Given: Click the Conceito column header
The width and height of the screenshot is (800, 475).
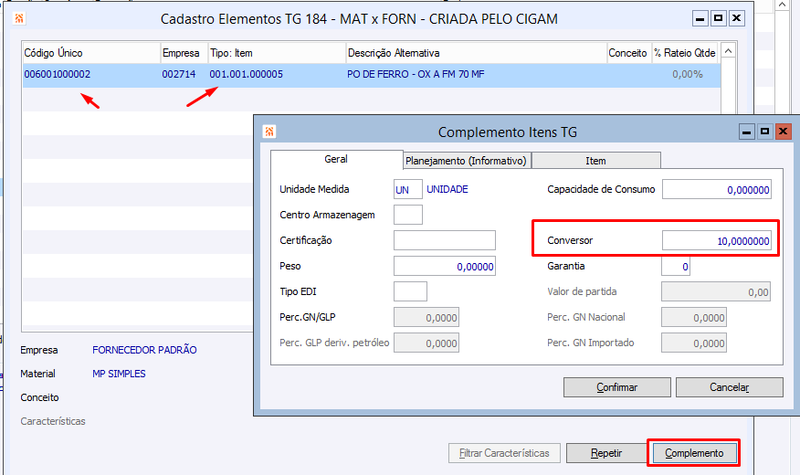Looking at the screenshot, I should [629, 53].
